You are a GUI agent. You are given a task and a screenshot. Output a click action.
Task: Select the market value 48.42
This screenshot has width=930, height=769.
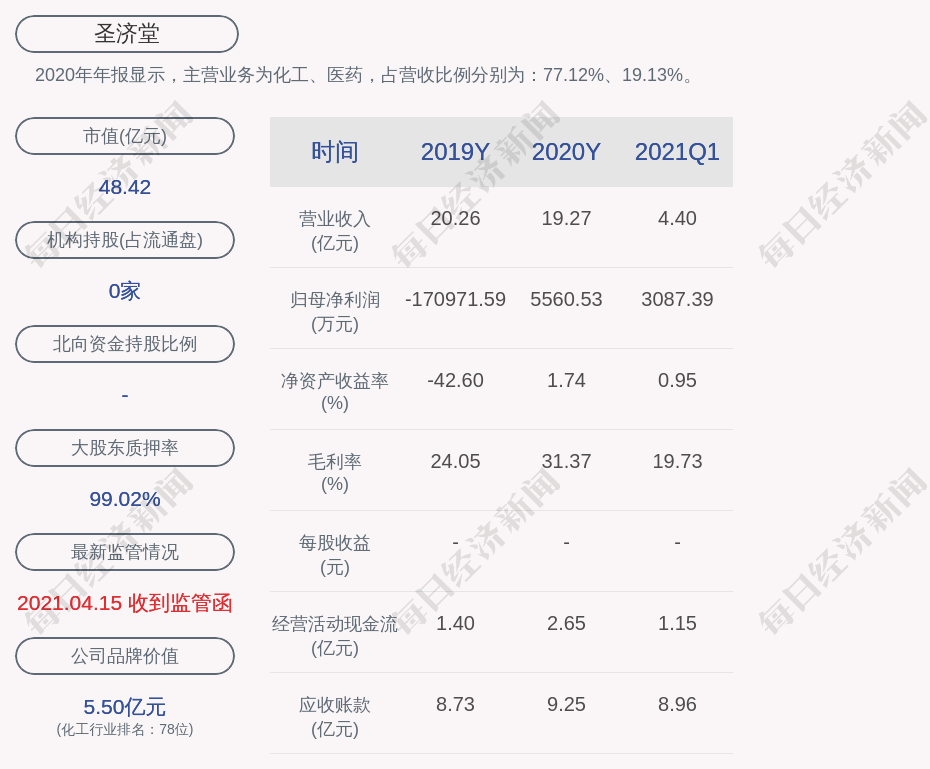tap(125, 187)
